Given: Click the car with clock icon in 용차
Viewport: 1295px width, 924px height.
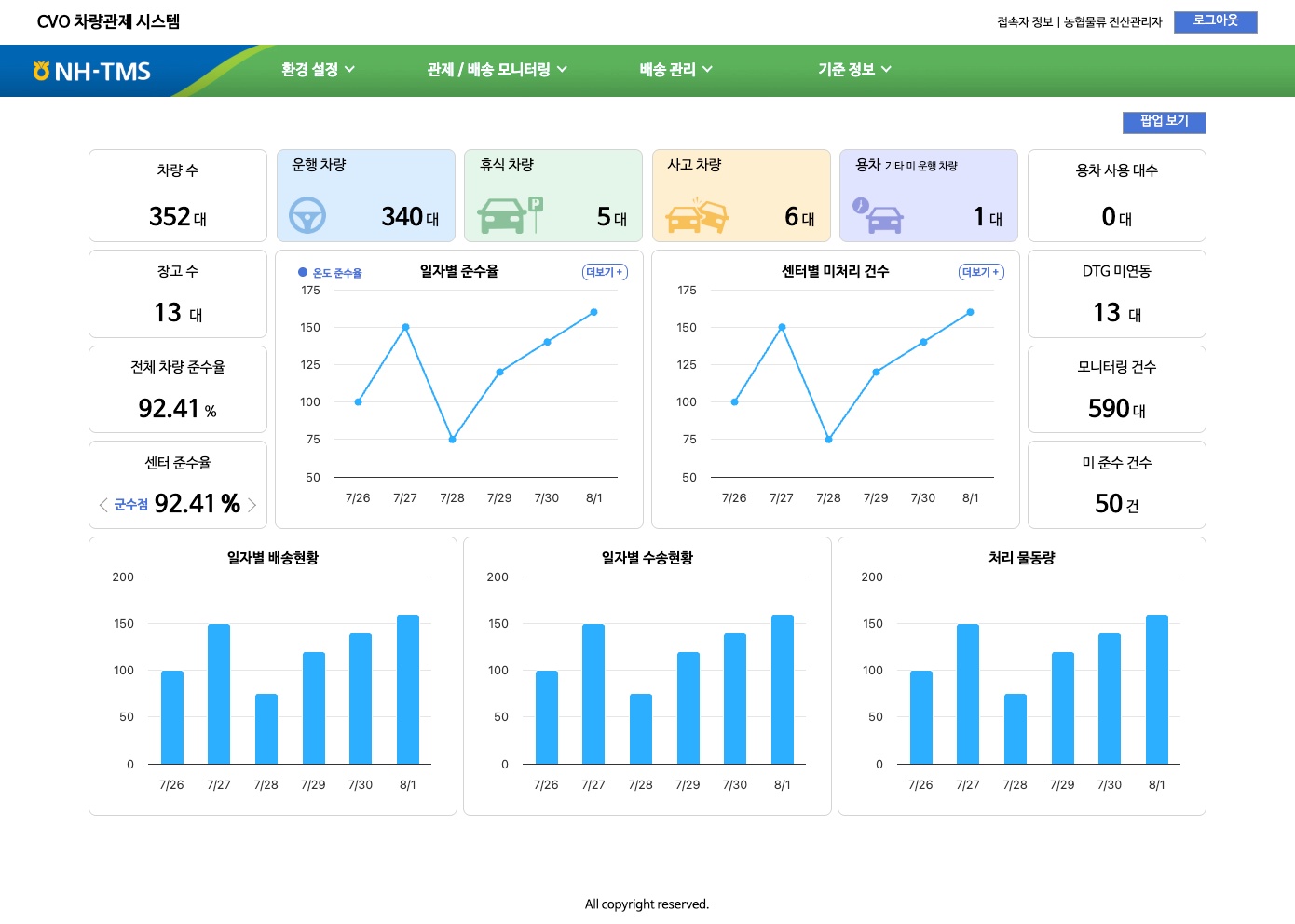Looking at the screenshot, I should pyautogui.click(x=877, y=215).
